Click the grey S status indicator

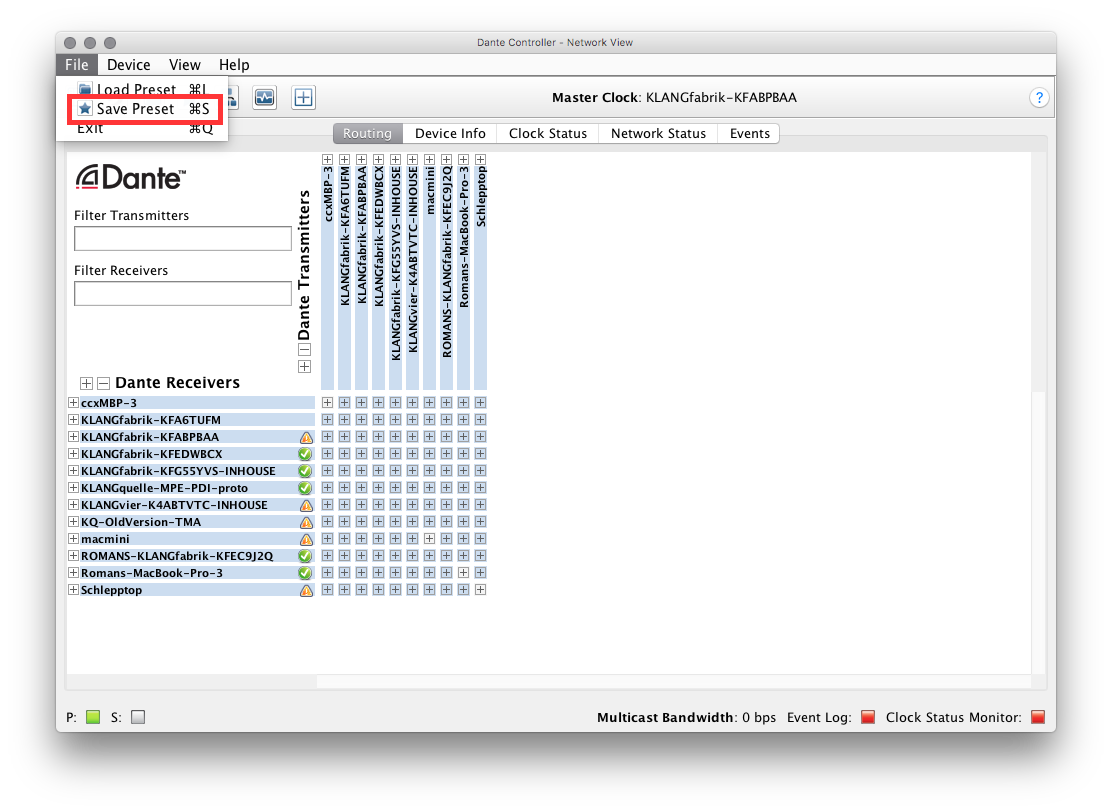[x=138, y=717]
